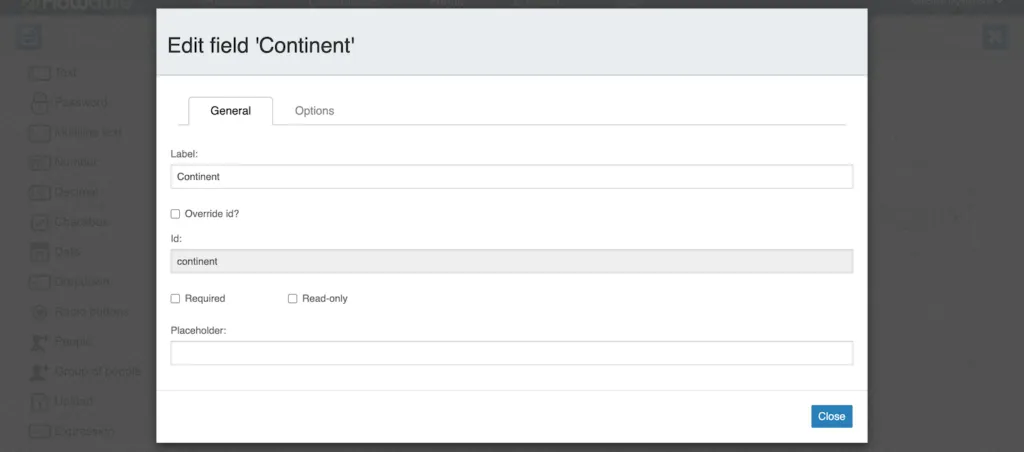The image size is (1024, 452).
Task: Click the close editor icon at top right
Action: (995, 37)
